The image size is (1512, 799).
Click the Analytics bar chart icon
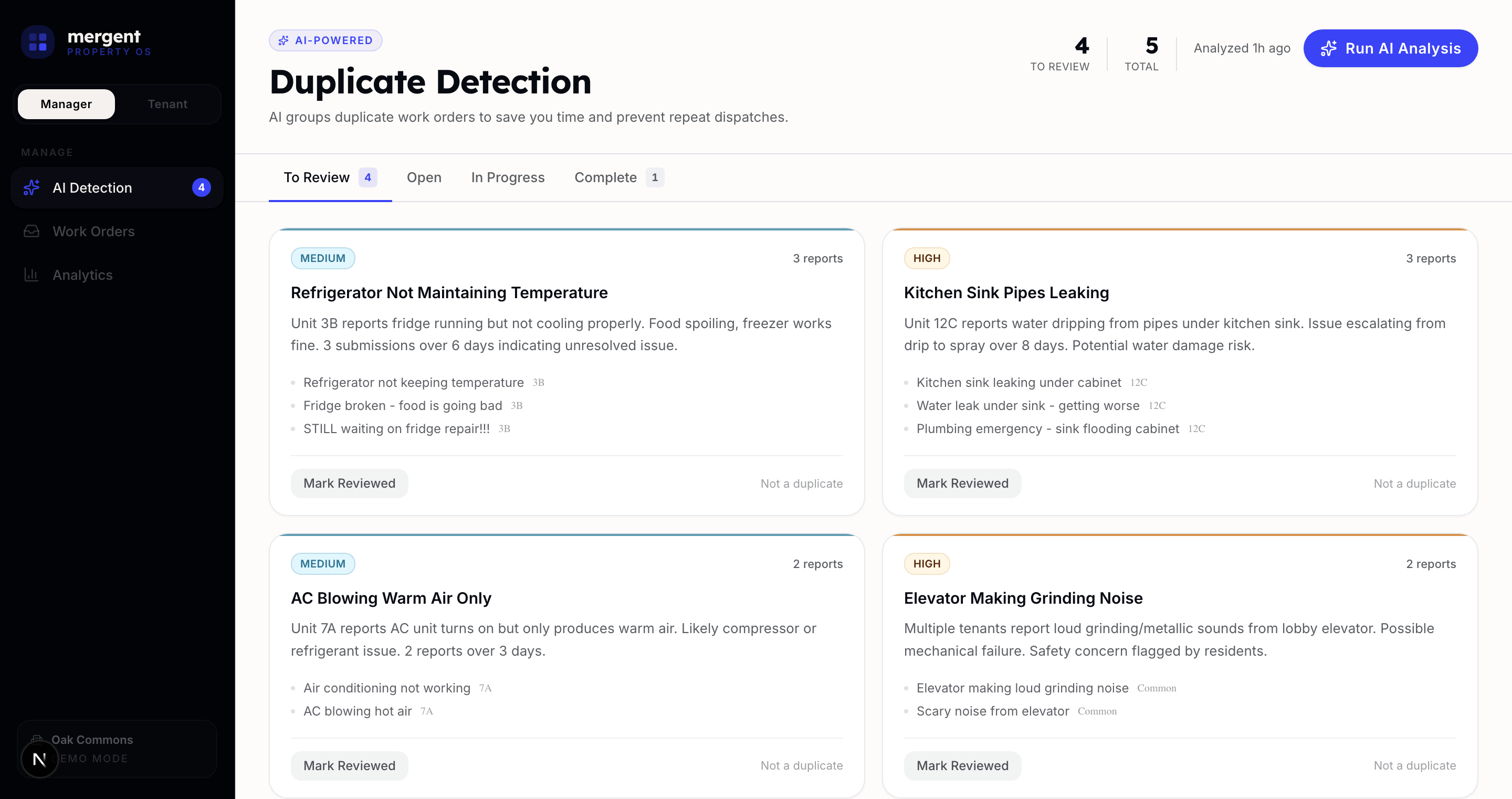[x=31, y=275]
